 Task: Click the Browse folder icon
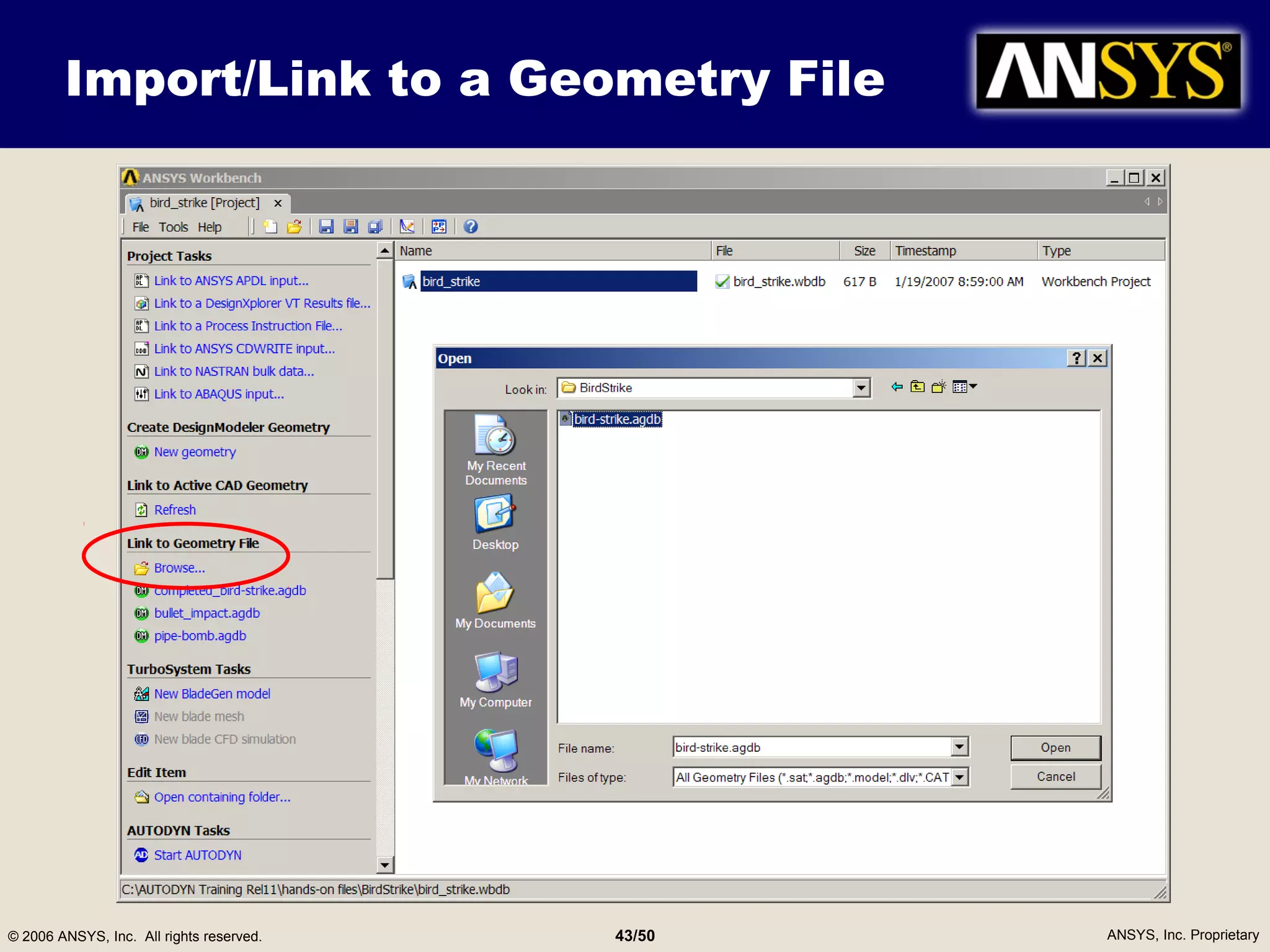click(x=141, y=568)
